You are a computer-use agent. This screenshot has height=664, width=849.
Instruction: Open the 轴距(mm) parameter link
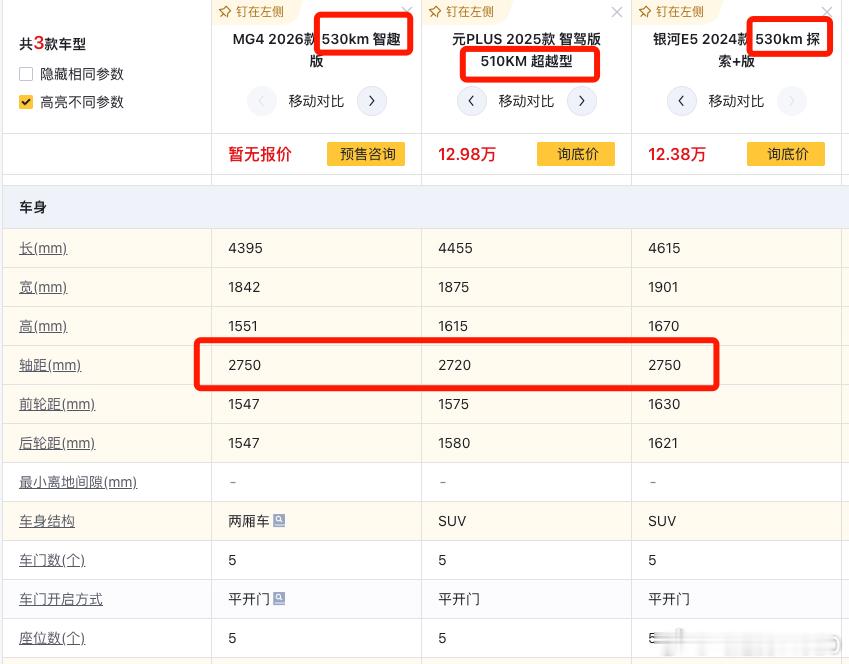pyautogui.click(x=50, y=366)
